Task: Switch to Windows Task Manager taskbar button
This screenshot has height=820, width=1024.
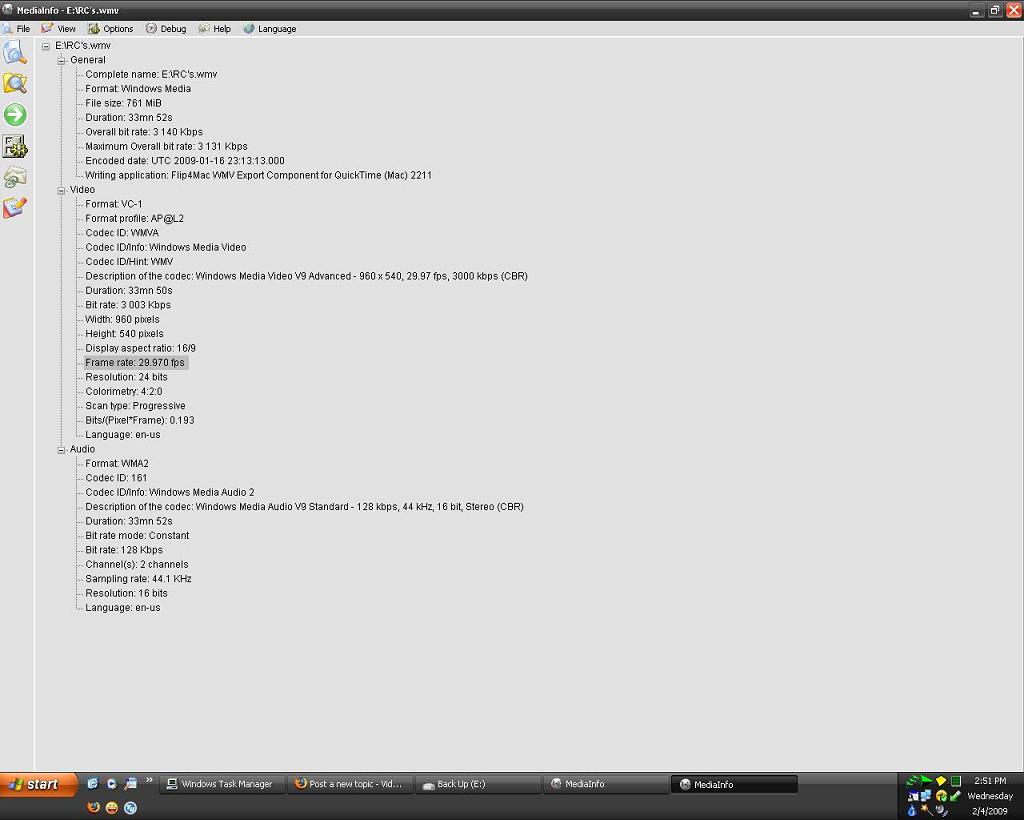Action: click(x=222, y=784)
